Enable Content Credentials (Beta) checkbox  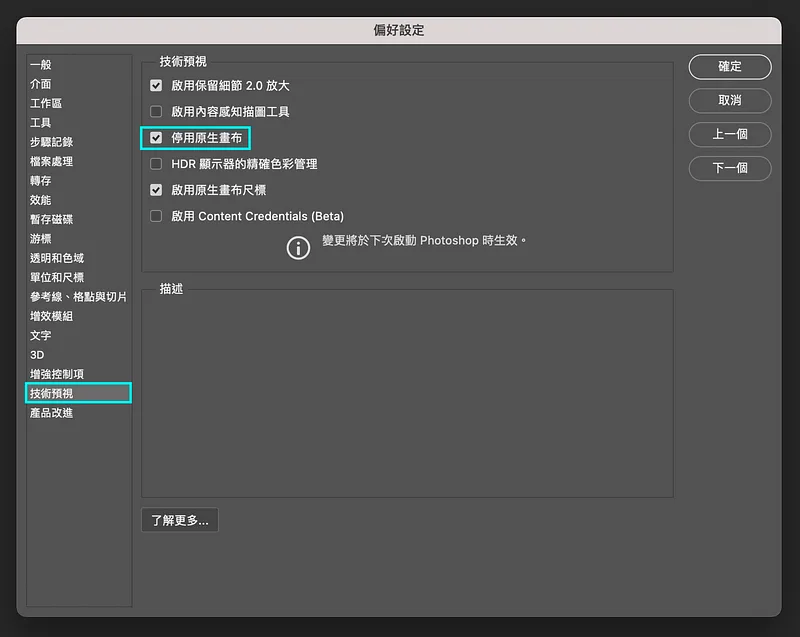(x=156, y=216)
